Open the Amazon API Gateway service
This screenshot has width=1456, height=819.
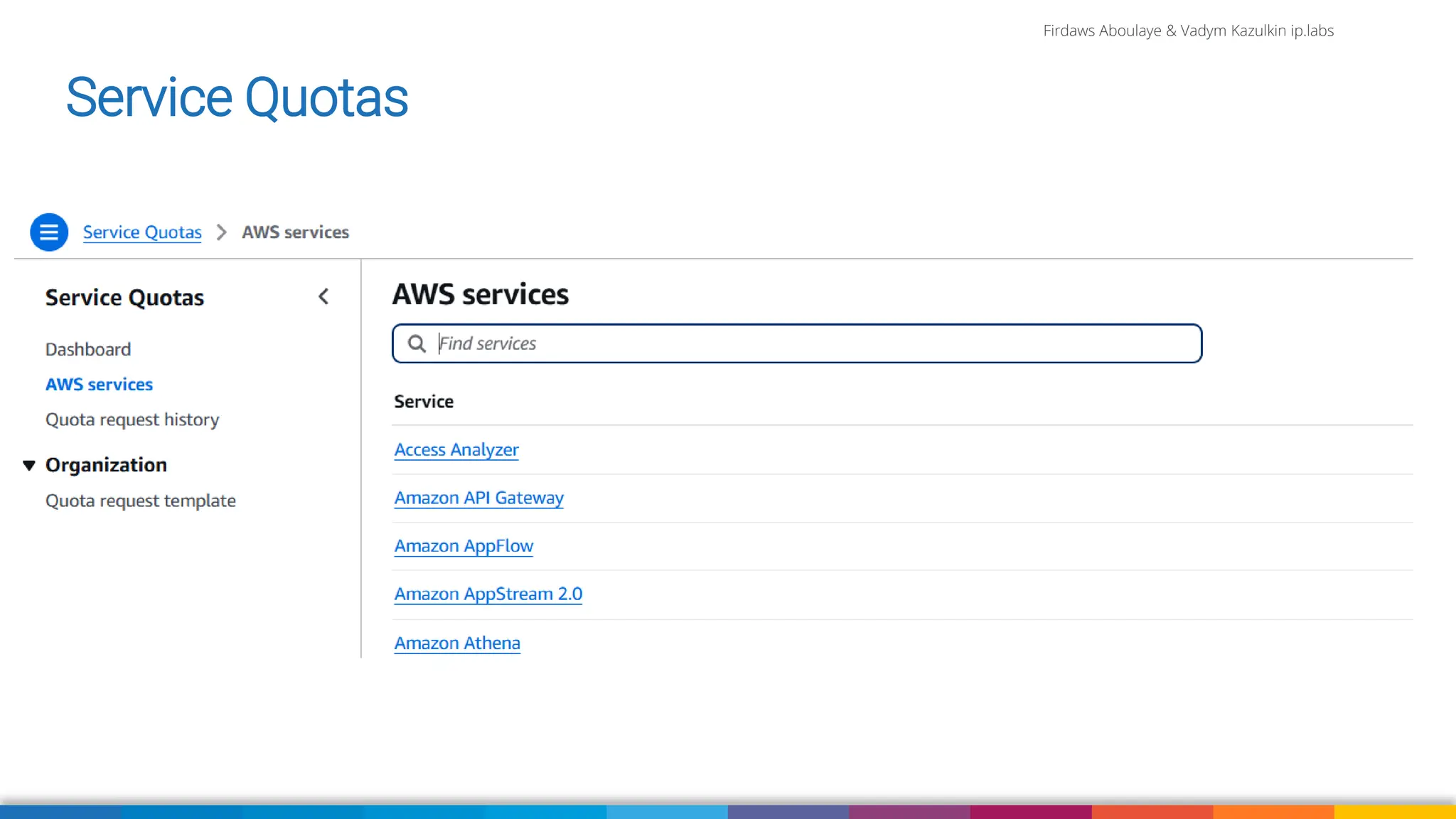tap(478, 498)
